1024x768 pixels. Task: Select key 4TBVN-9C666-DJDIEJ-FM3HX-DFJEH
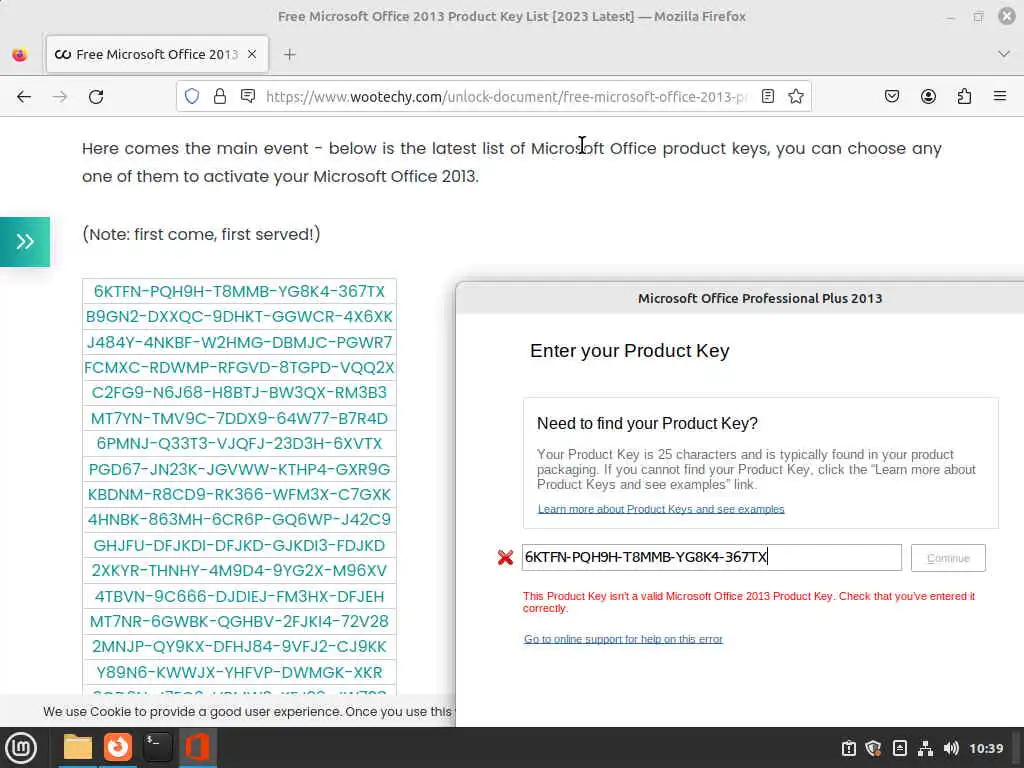coord(239,596)
